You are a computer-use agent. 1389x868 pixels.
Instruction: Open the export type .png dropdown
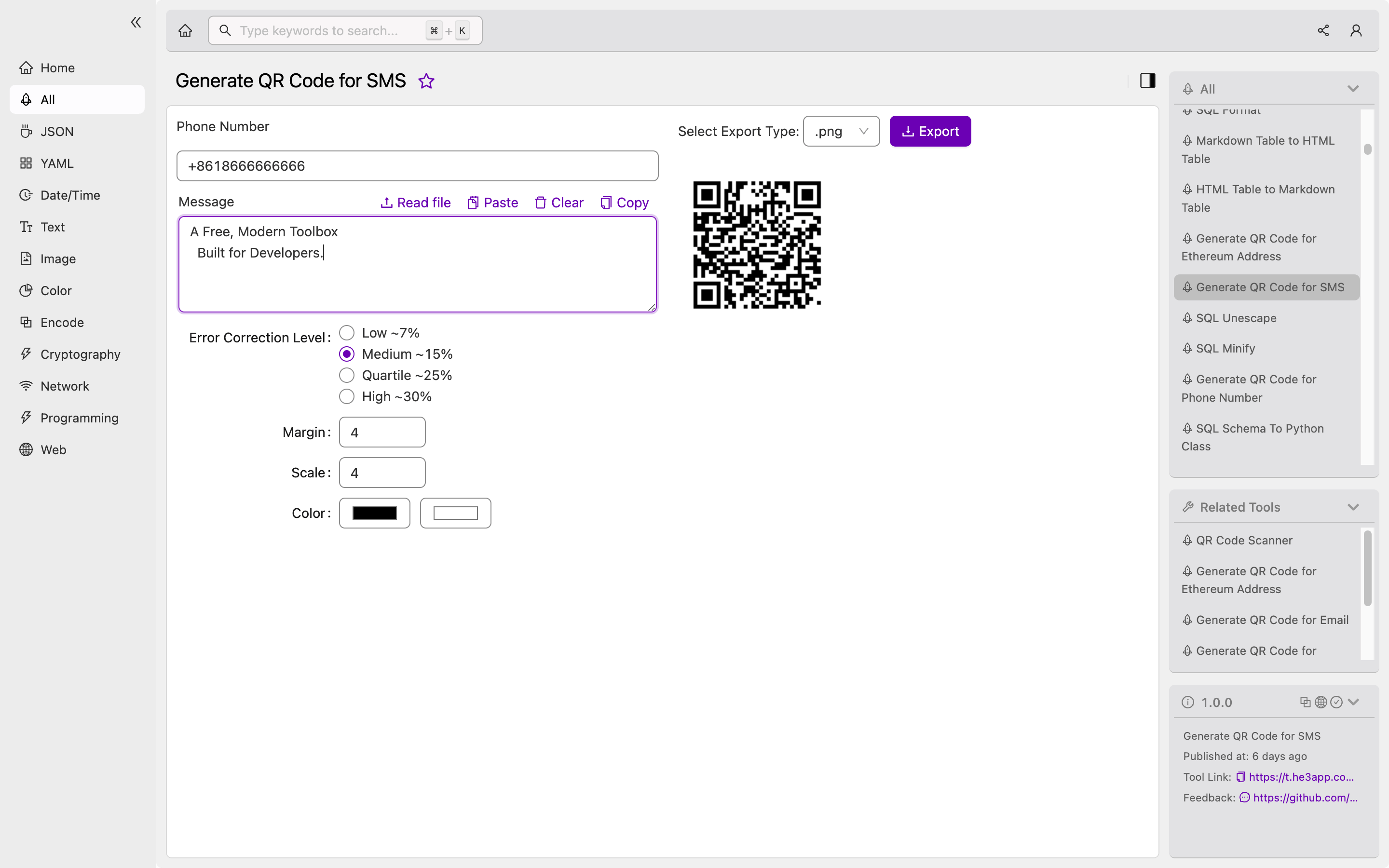(841, 132)
